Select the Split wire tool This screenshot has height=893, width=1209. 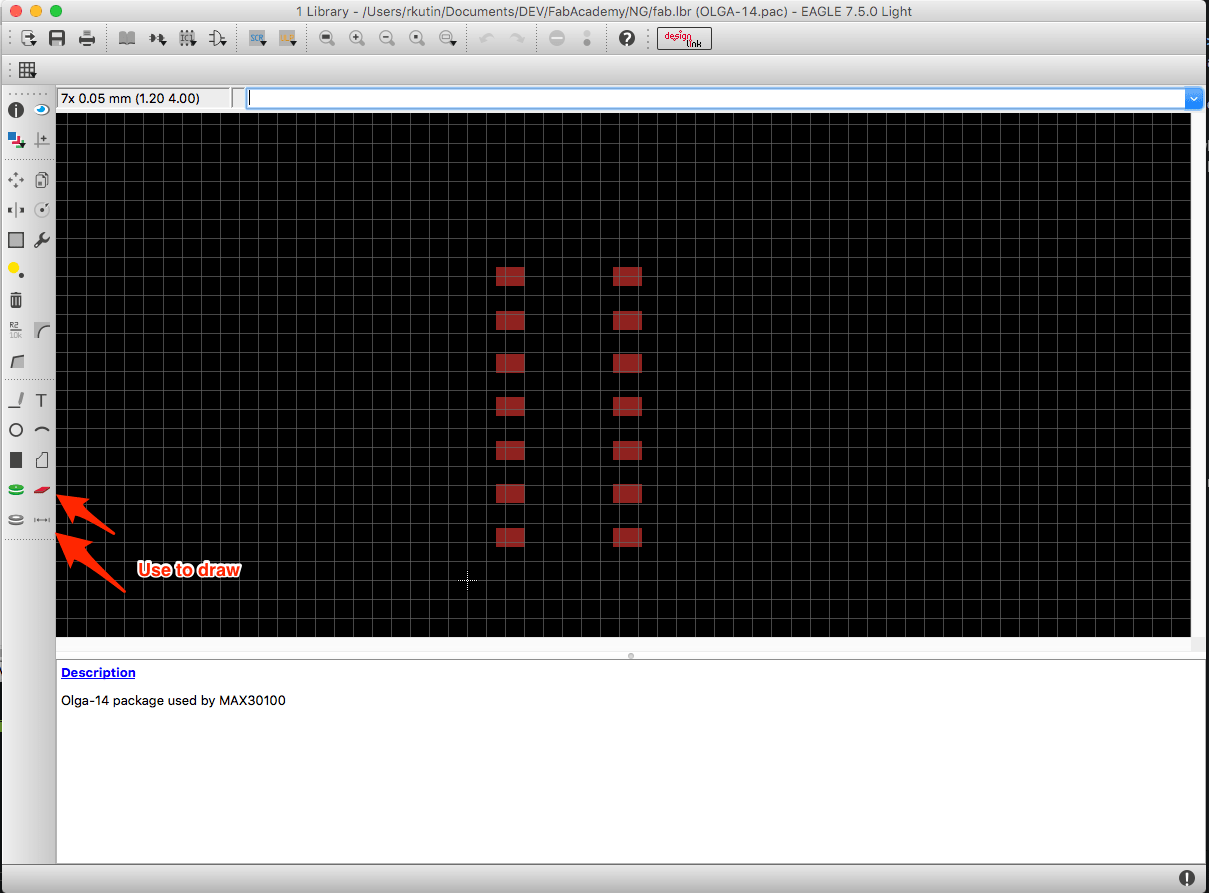(x=16, y=360)
